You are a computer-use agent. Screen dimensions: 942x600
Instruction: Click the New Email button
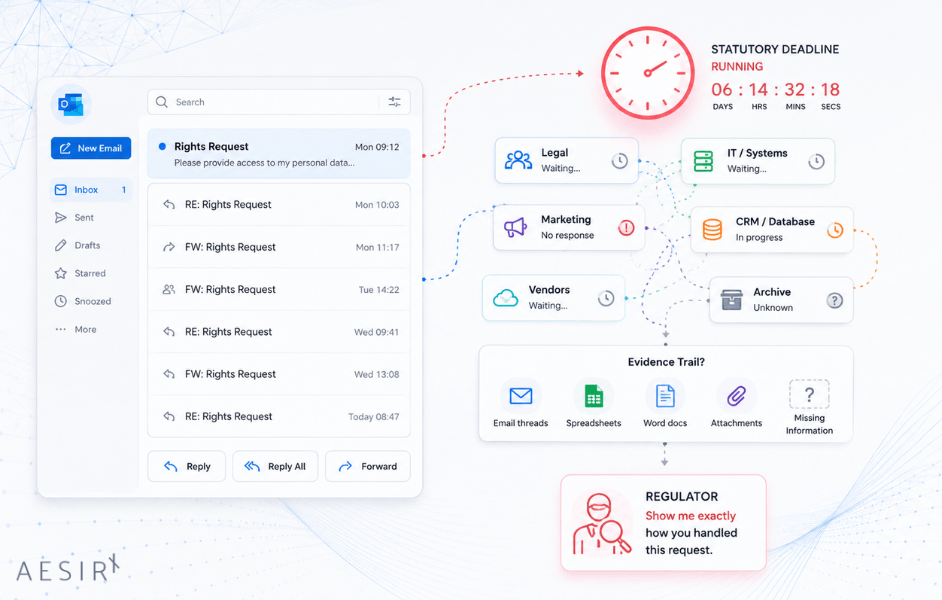click(91, 148)
